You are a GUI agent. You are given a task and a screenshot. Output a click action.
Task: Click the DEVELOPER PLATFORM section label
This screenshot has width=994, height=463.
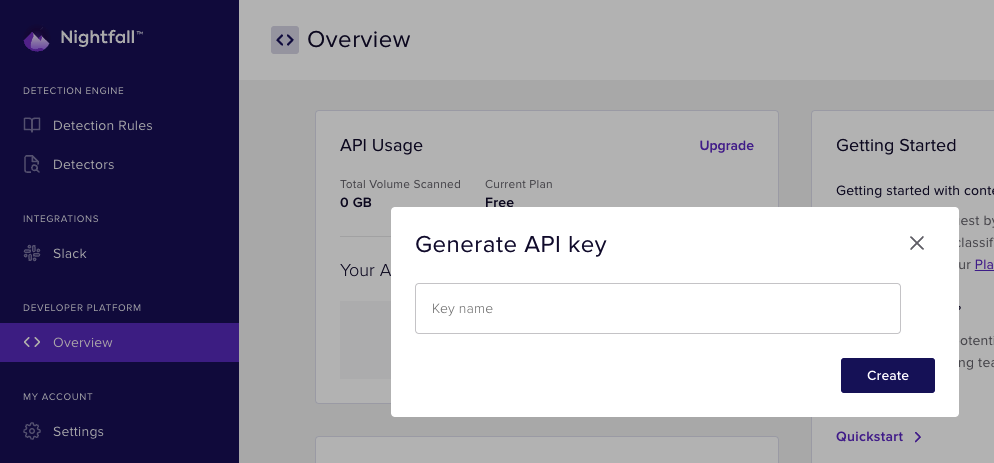(82, 308)
